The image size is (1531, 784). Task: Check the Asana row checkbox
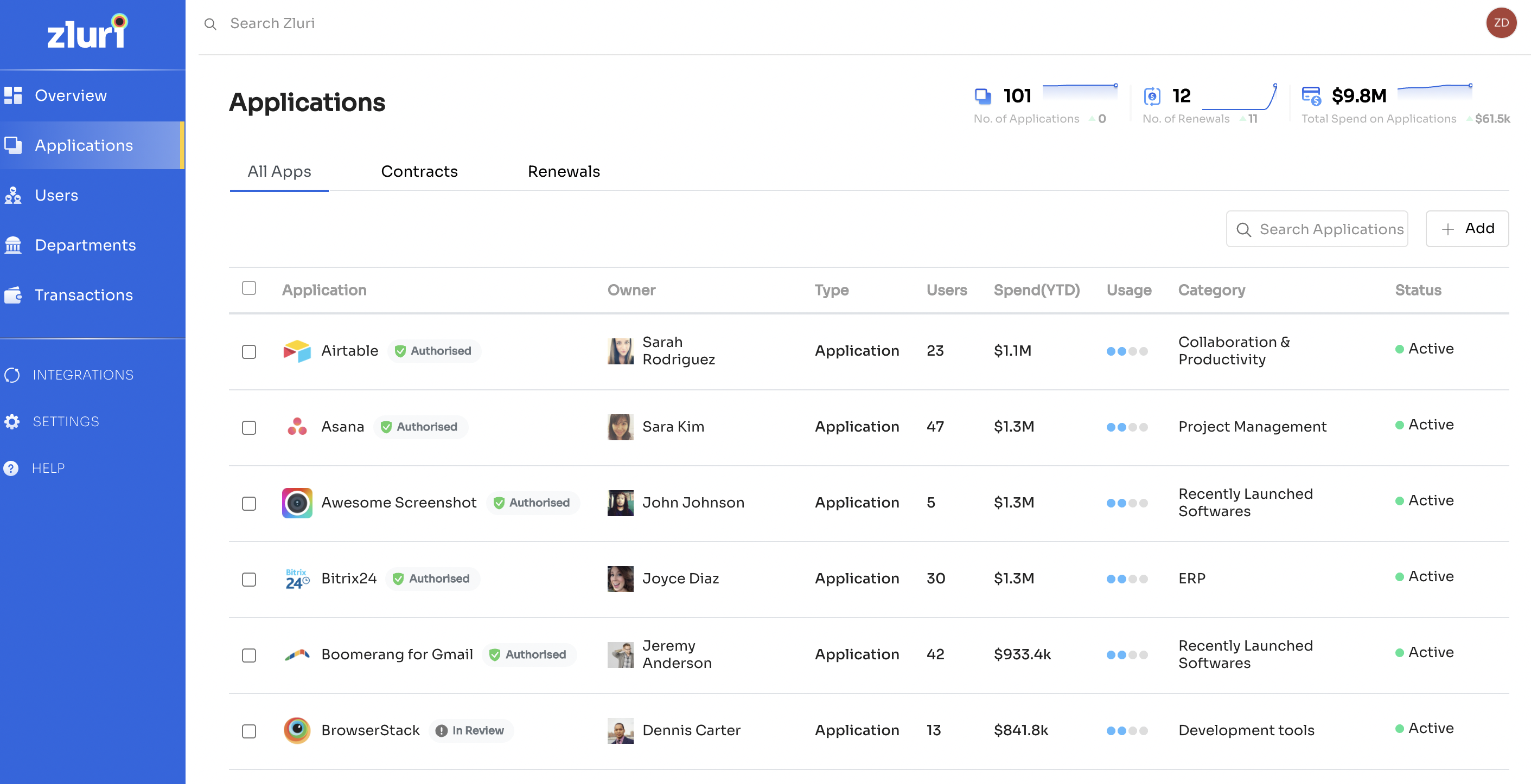point(249,428)
